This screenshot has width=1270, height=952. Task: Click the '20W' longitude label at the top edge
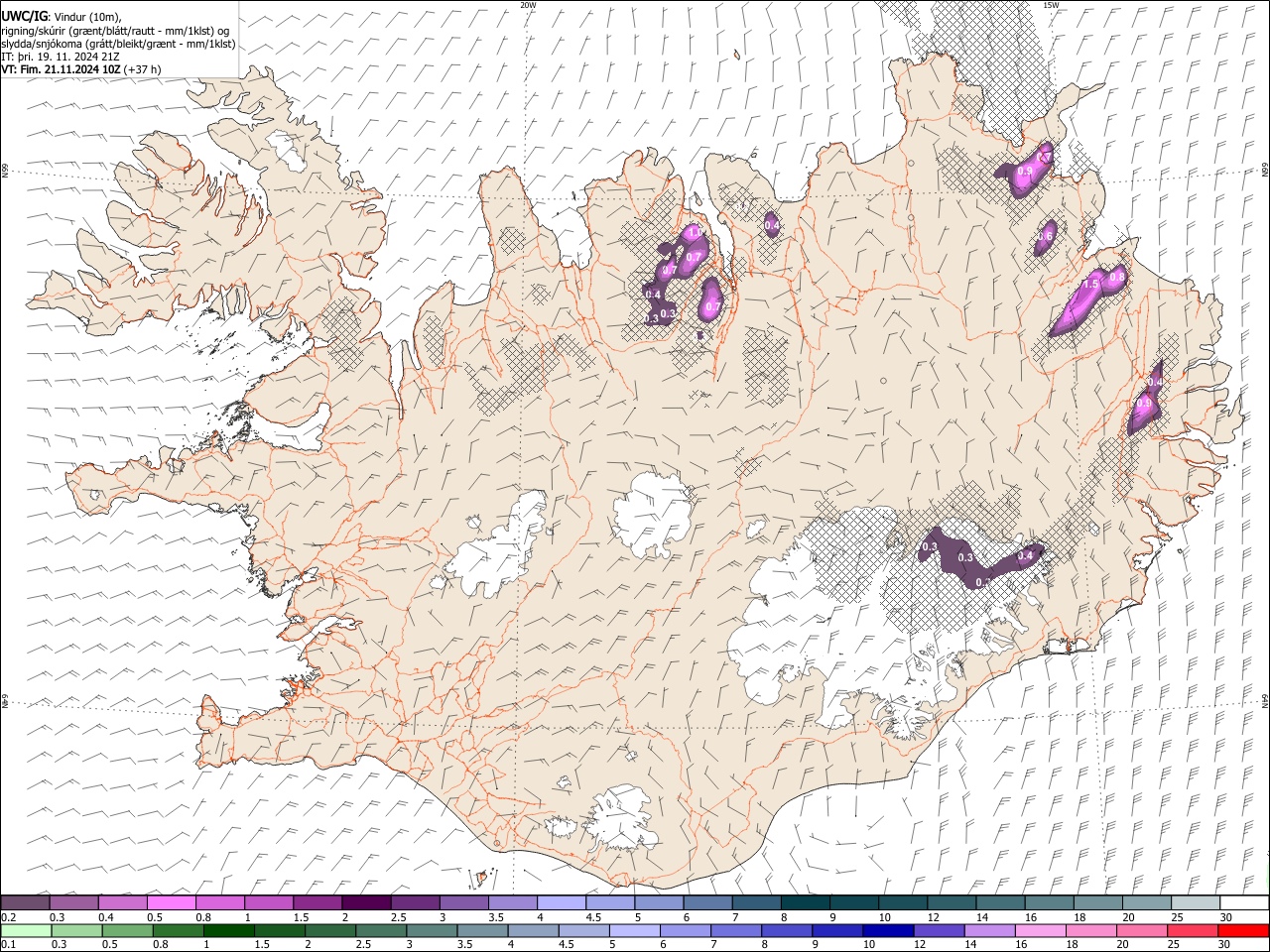click(528, 5)
